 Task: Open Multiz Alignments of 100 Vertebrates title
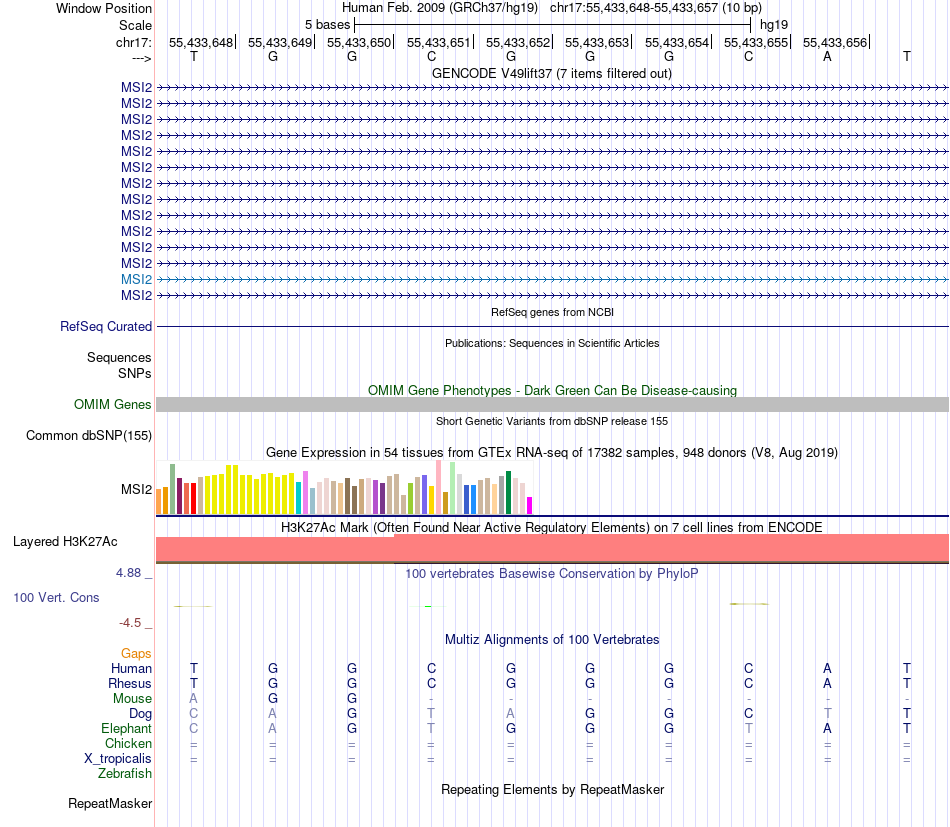[552, 639]
